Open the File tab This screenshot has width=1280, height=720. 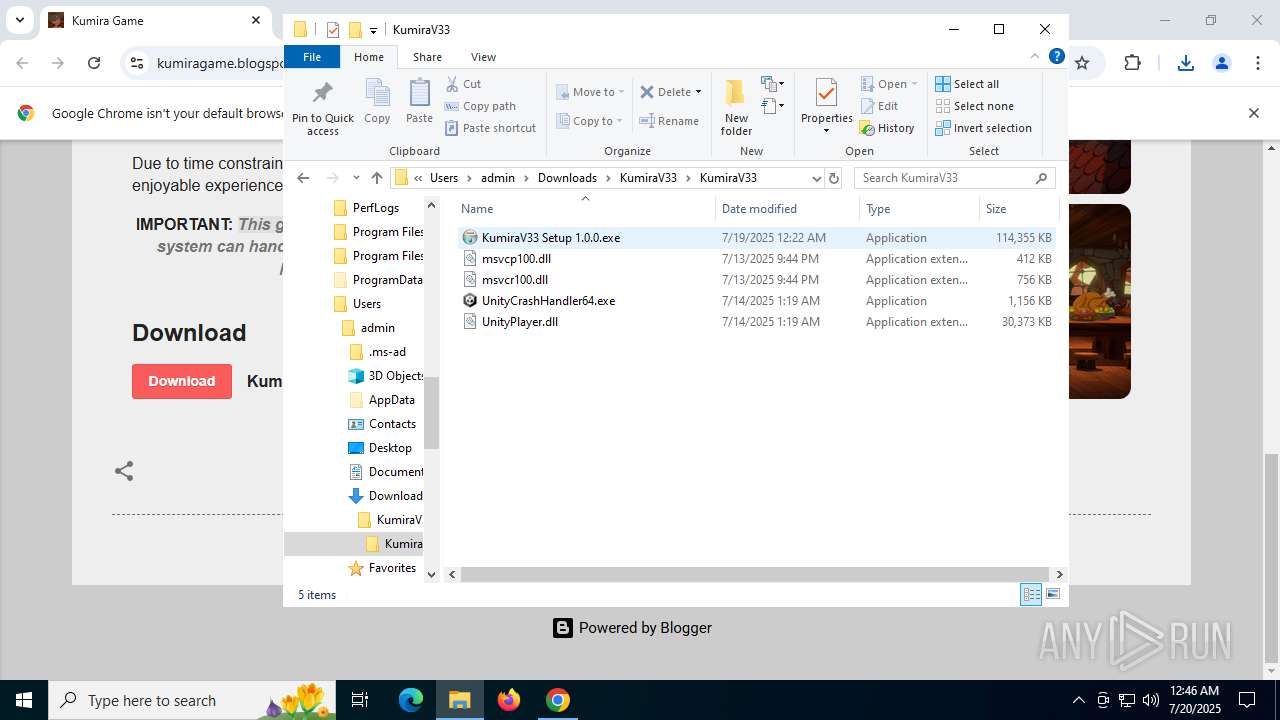tap(312, 57)
